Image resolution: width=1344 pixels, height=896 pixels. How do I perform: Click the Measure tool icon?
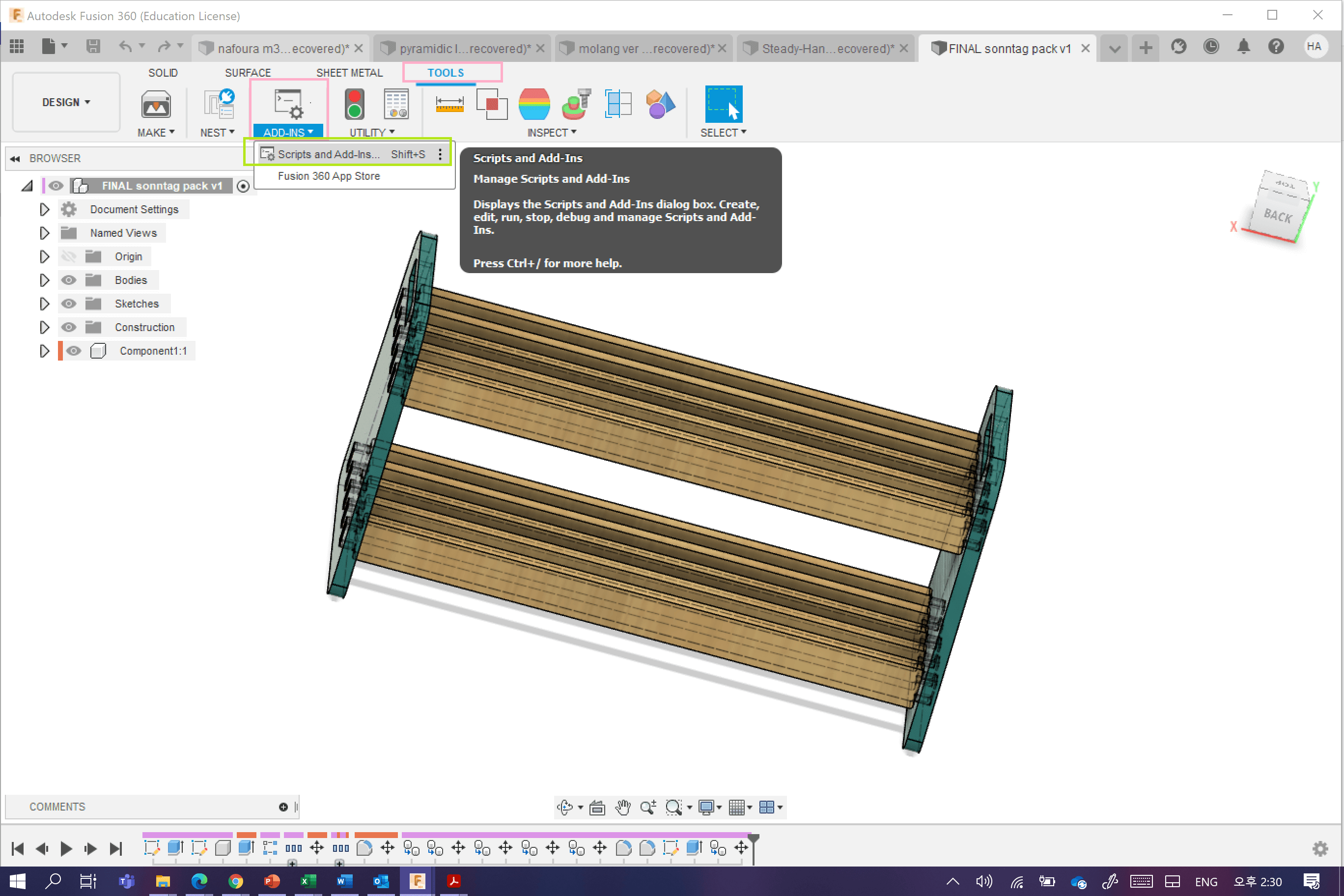[449, 104]
